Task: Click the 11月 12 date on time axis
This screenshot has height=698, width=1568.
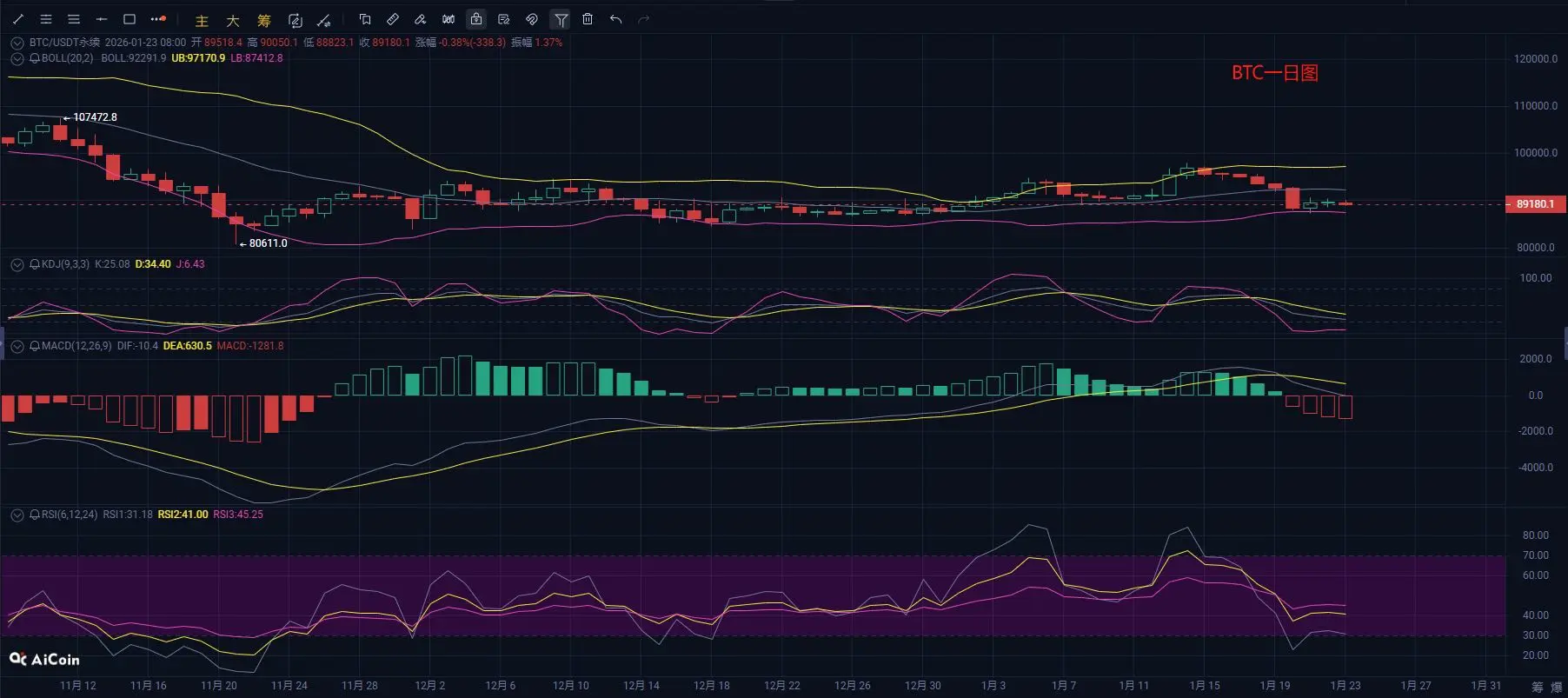Action: click(x=78, y=686)
